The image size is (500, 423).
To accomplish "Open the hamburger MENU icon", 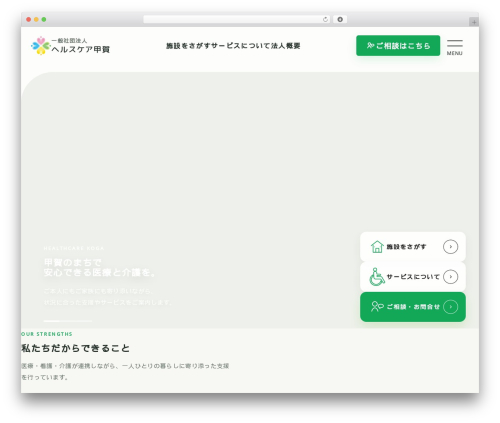I will pos(454,47).
